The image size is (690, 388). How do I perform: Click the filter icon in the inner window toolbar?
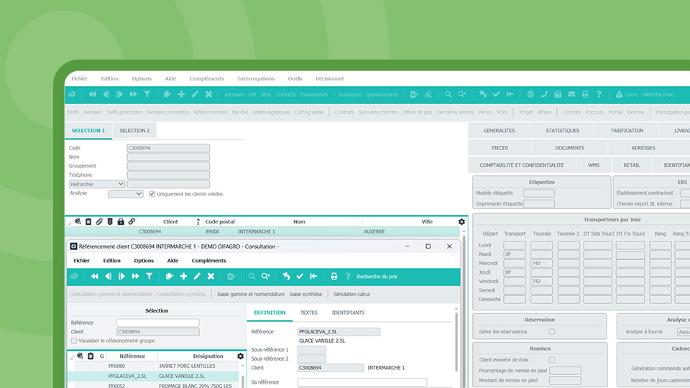149,276
